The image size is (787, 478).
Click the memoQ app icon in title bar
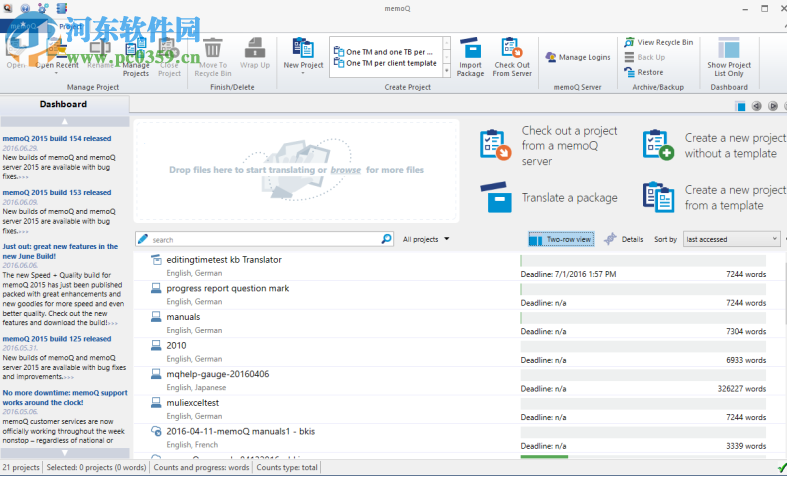click(7, 8)
